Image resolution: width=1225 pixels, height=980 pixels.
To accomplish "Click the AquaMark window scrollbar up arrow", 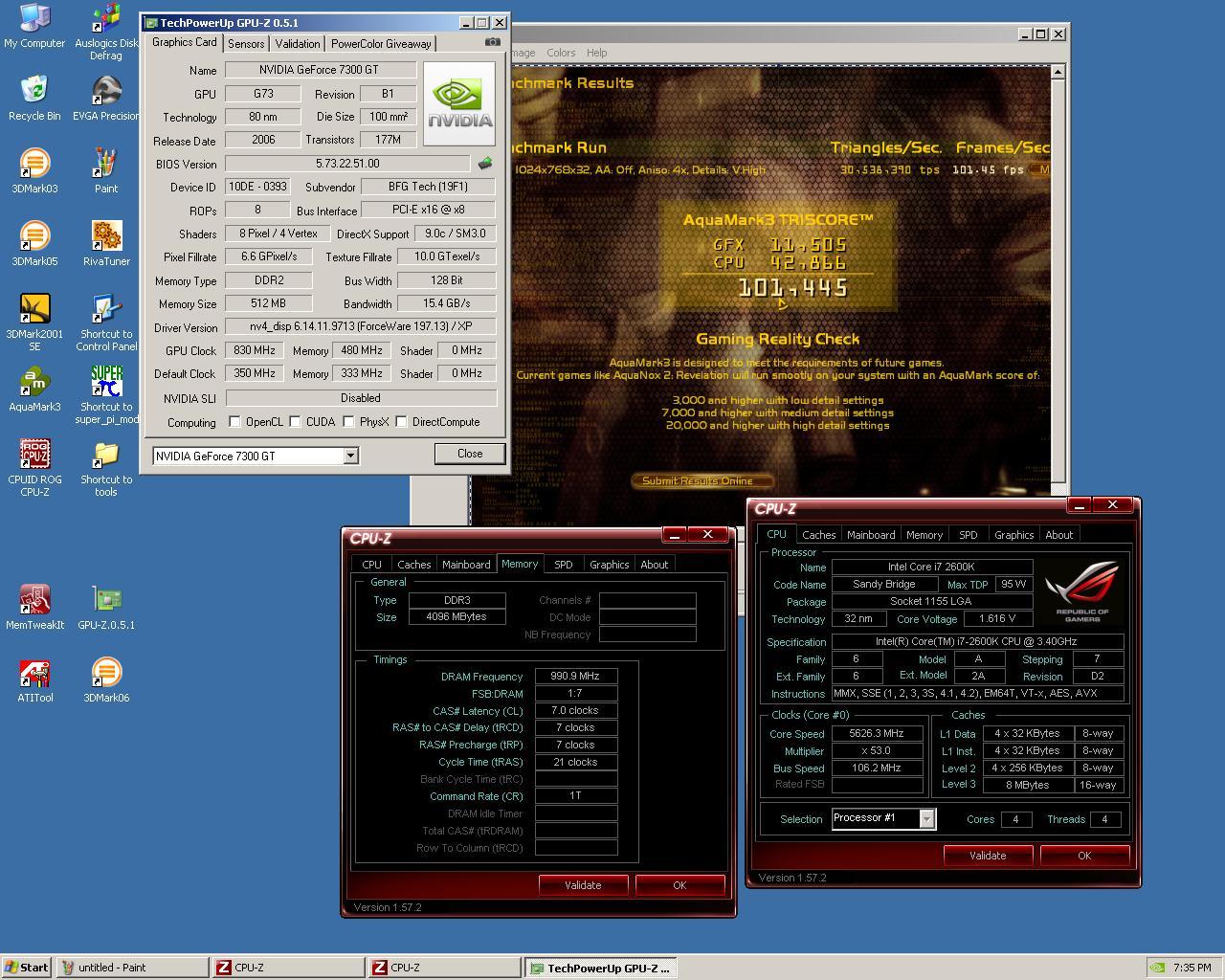I will [x=1058, y=72].
